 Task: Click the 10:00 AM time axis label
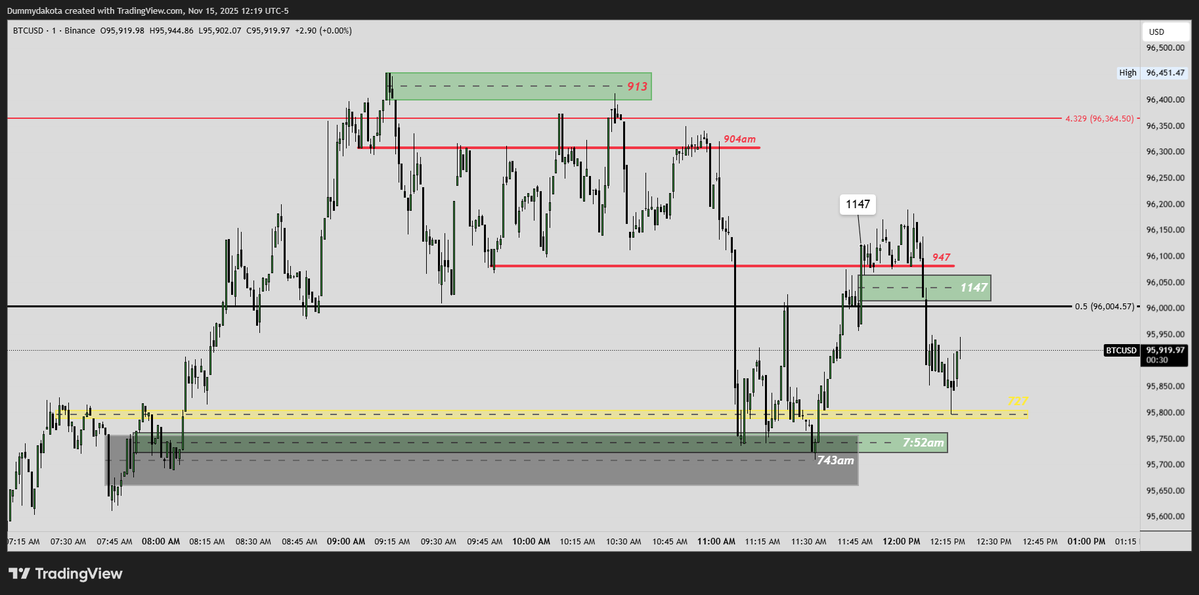click(x=531, y=541)
